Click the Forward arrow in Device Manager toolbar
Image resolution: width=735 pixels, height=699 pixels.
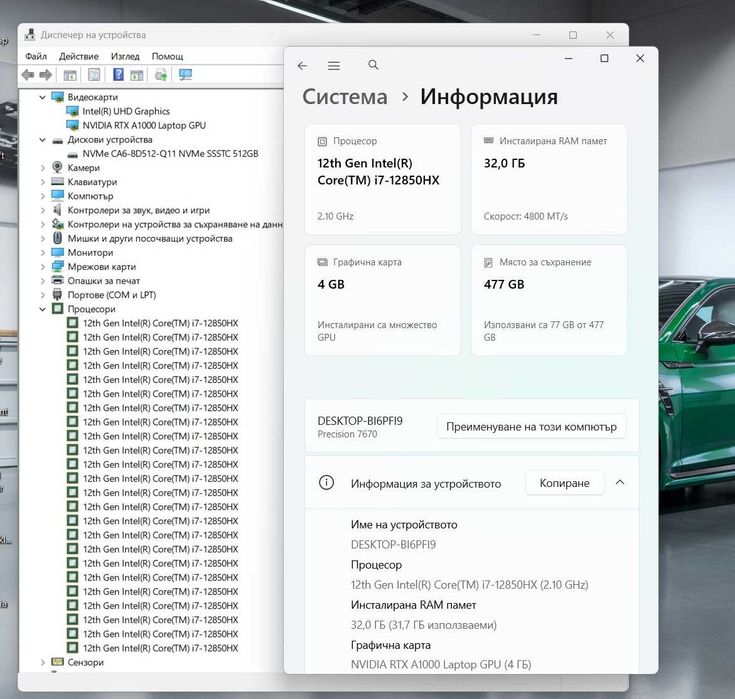click(46, 75)
